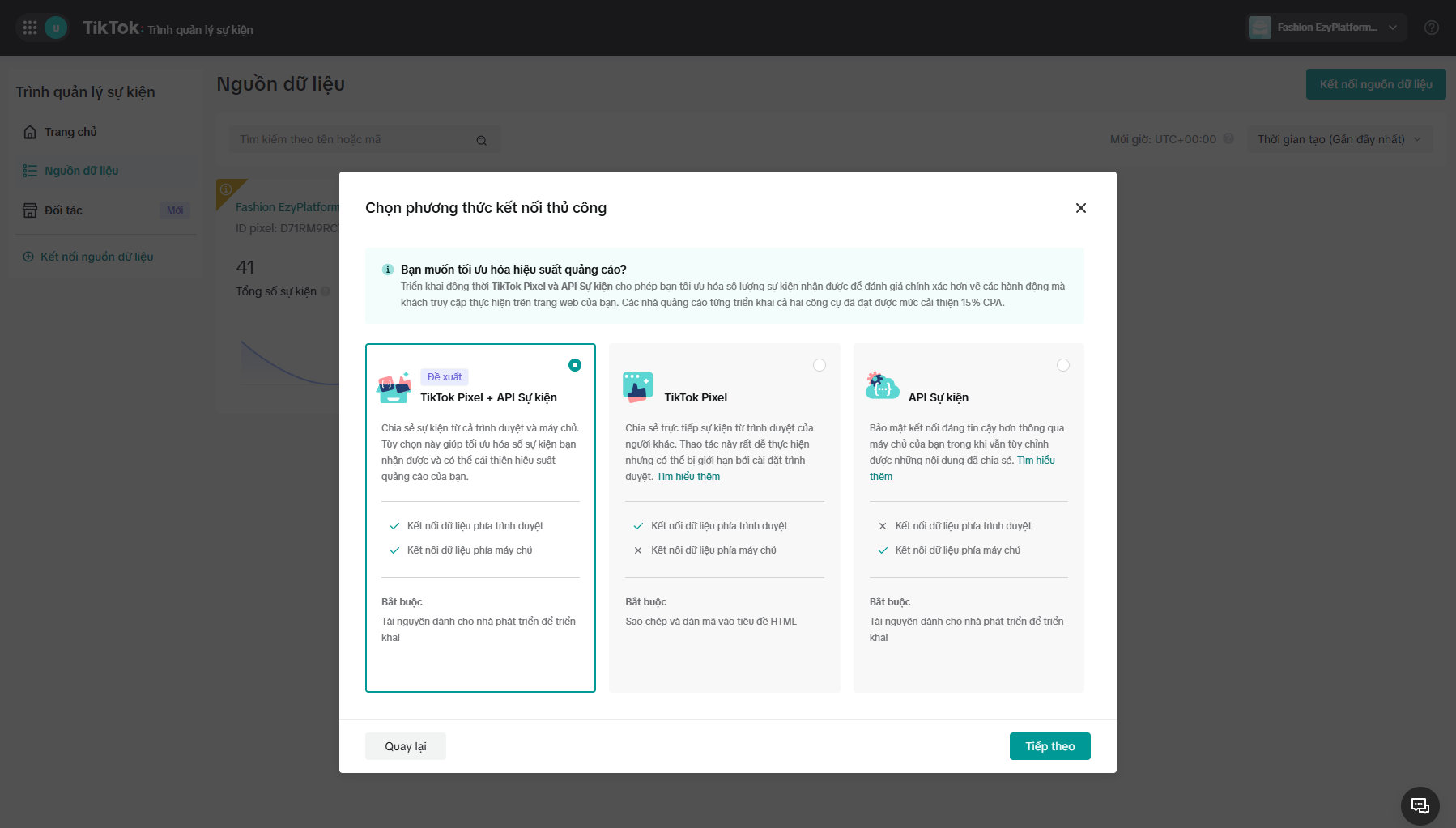The width and height of the screenshot is (1456, 828).
Task: Click the Trang chủ home icon
Action: tap(30, 132)
